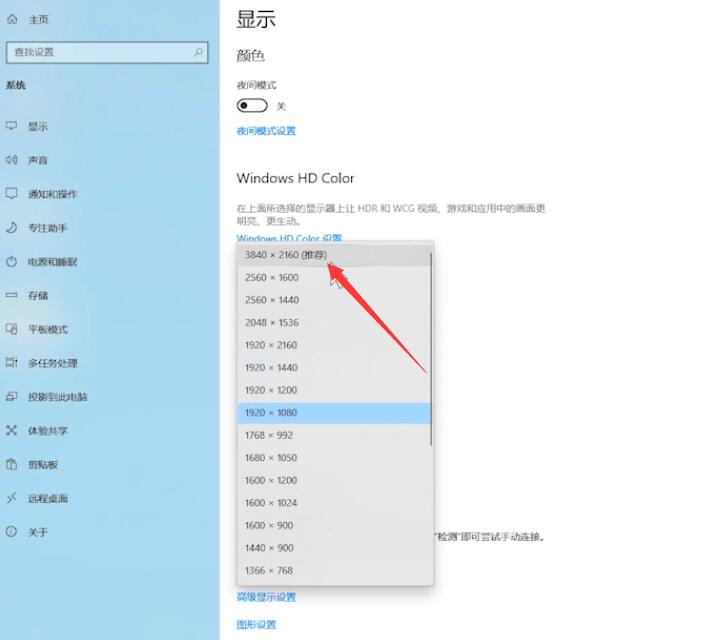Select highlighted resolution 1920 × 1080
Viewport: 711px width, 640px height.
click(x=334, y=413)
